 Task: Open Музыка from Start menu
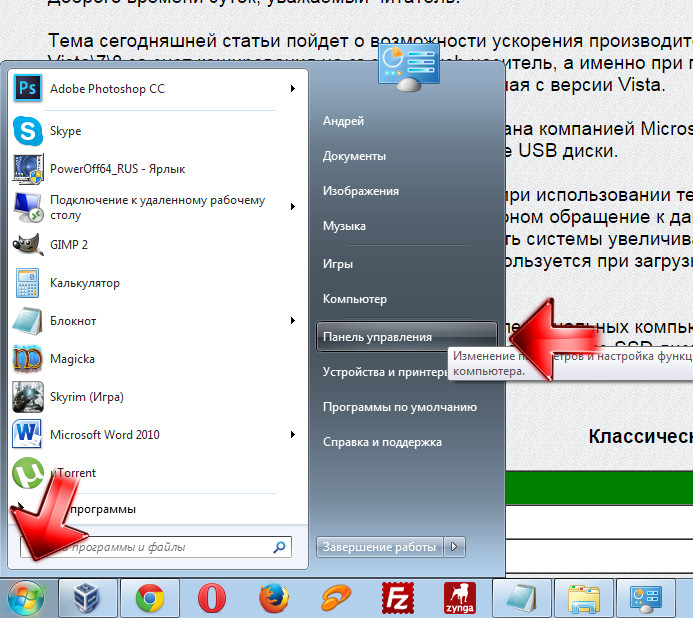tap(344, 226)
